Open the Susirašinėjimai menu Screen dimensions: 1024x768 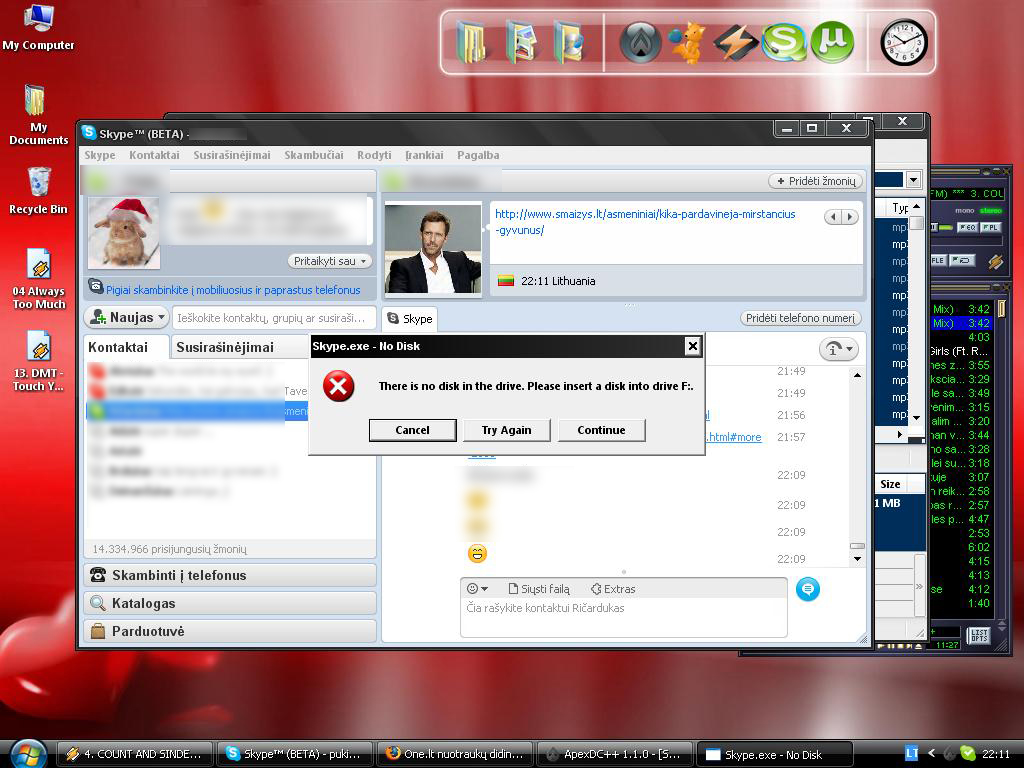click(x=232, y=155)
